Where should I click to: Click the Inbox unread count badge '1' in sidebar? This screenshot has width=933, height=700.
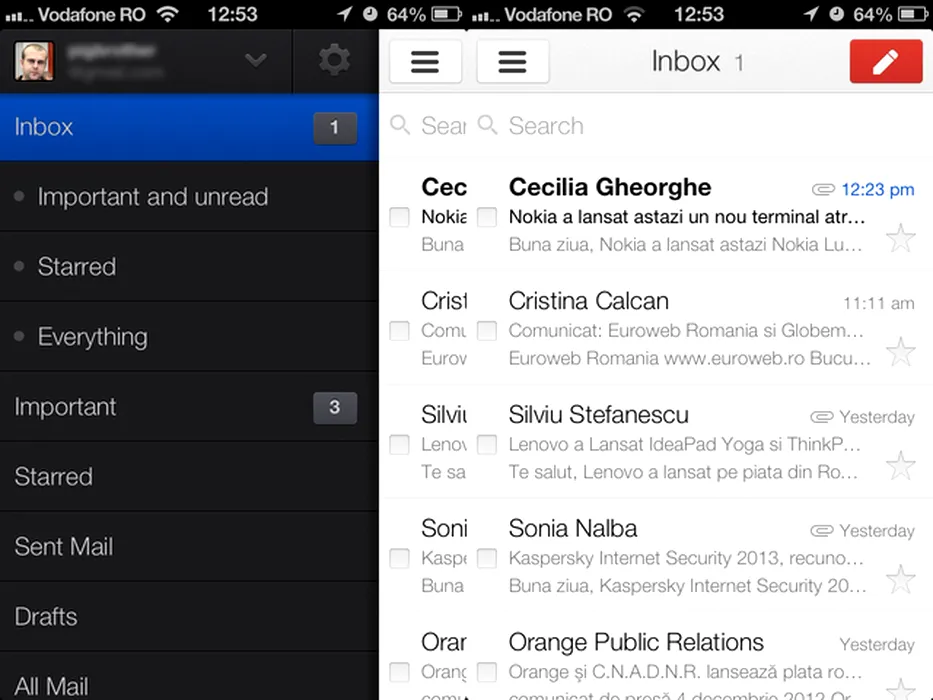pos(335,127)
